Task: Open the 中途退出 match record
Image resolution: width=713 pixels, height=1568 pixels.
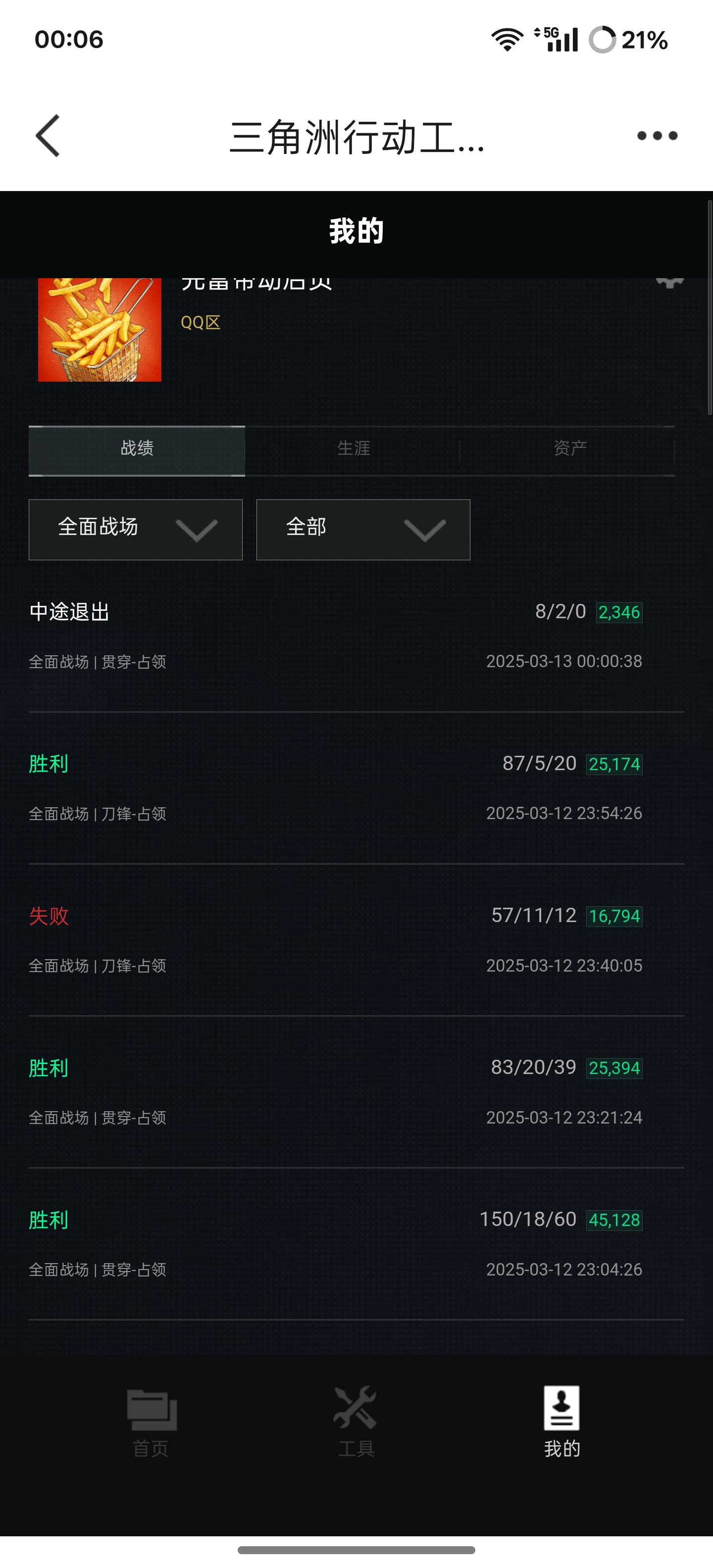Action: (356, 636)
